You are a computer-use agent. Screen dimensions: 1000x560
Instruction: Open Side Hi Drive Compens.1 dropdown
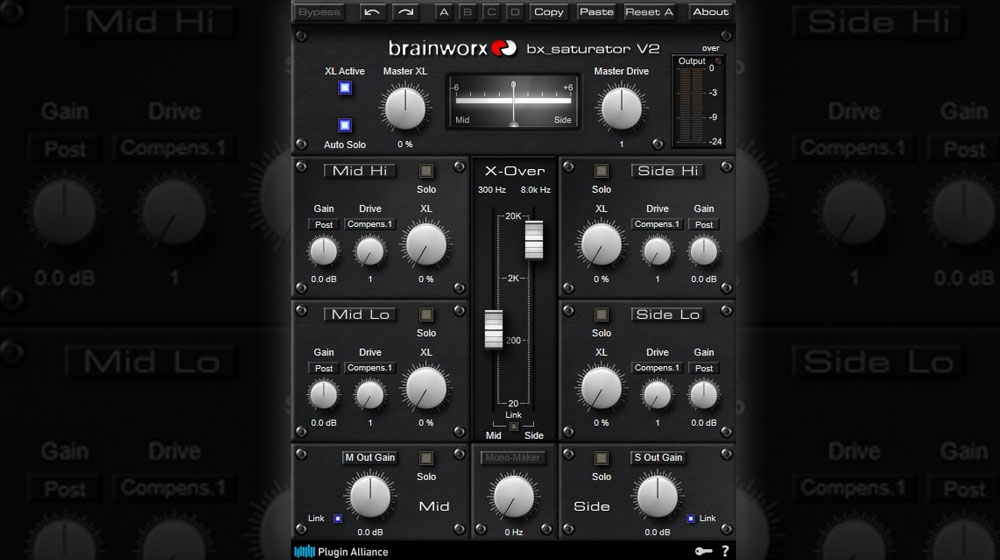click(x=657, y=225)
